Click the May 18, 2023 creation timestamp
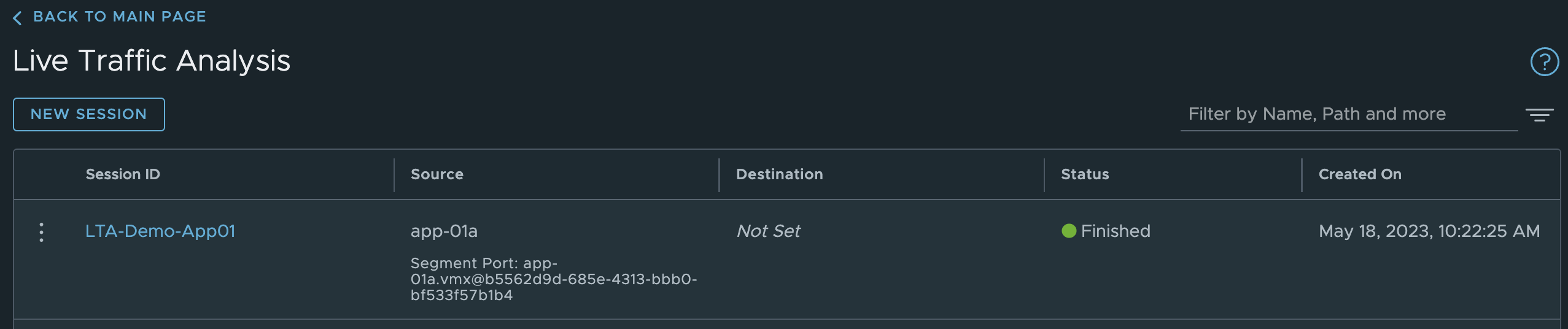 [x=1429, y=231]
